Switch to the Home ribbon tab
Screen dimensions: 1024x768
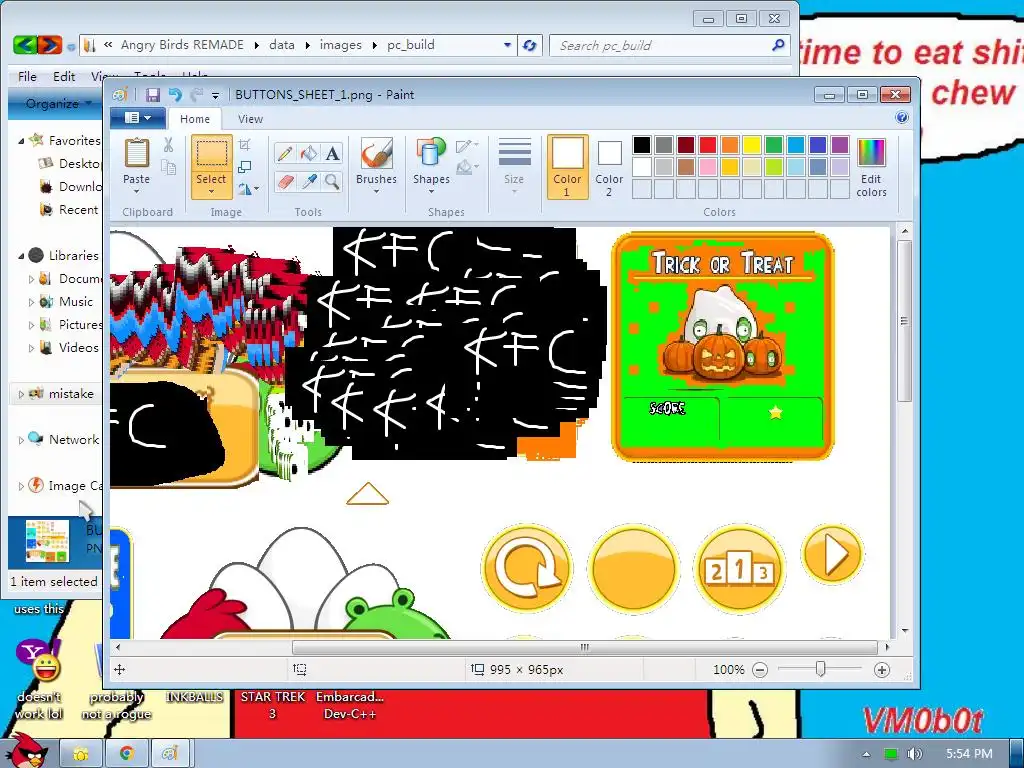click(x=195, y=119)
